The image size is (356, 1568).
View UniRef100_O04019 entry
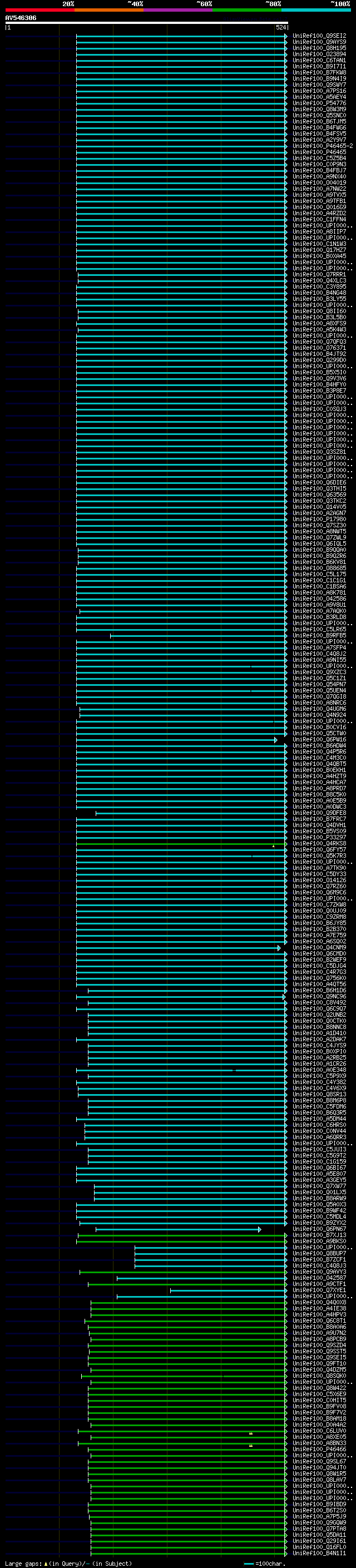319,182
